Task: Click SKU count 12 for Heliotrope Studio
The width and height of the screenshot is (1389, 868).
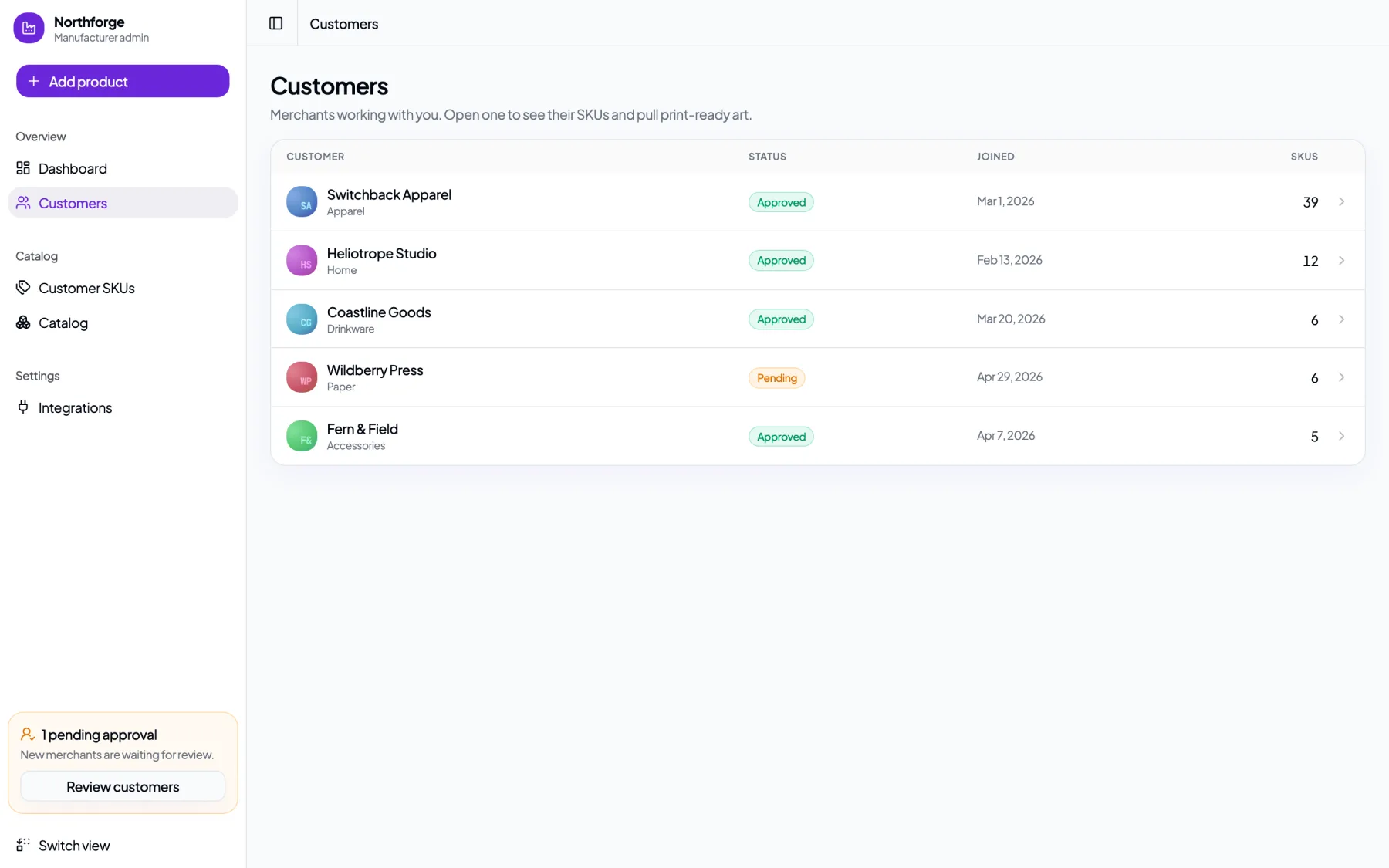Action: coord(1310,261)
